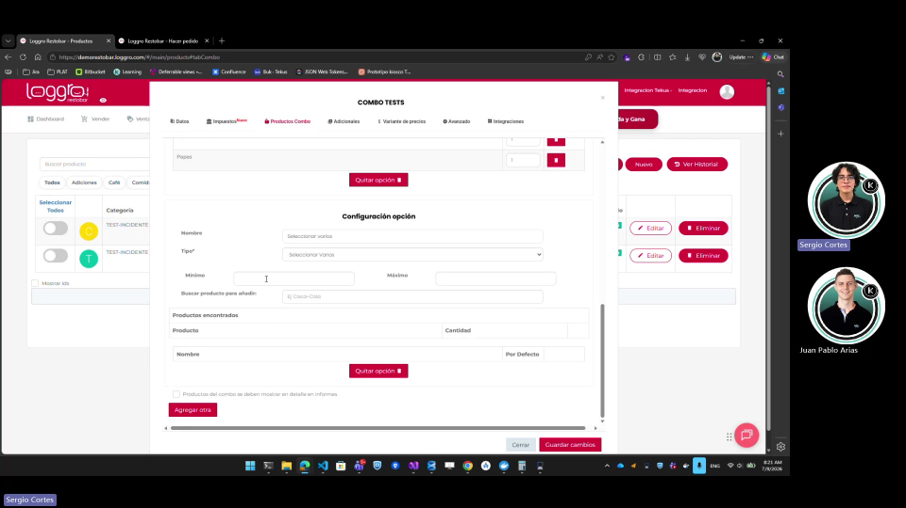Screen dimensions: 906x508
Task: Click the Cerrar button
Action: 521,444
